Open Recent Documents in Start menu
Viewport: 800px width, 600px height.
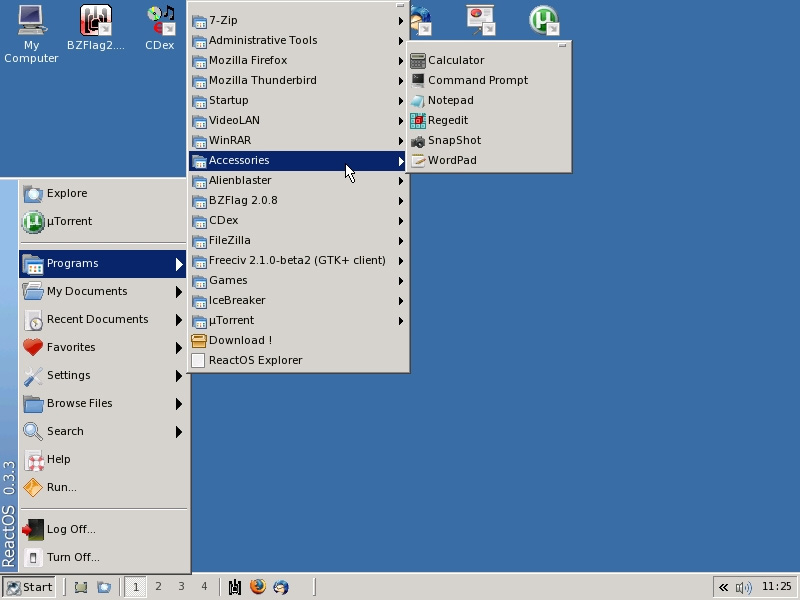[x=103, y=319]
